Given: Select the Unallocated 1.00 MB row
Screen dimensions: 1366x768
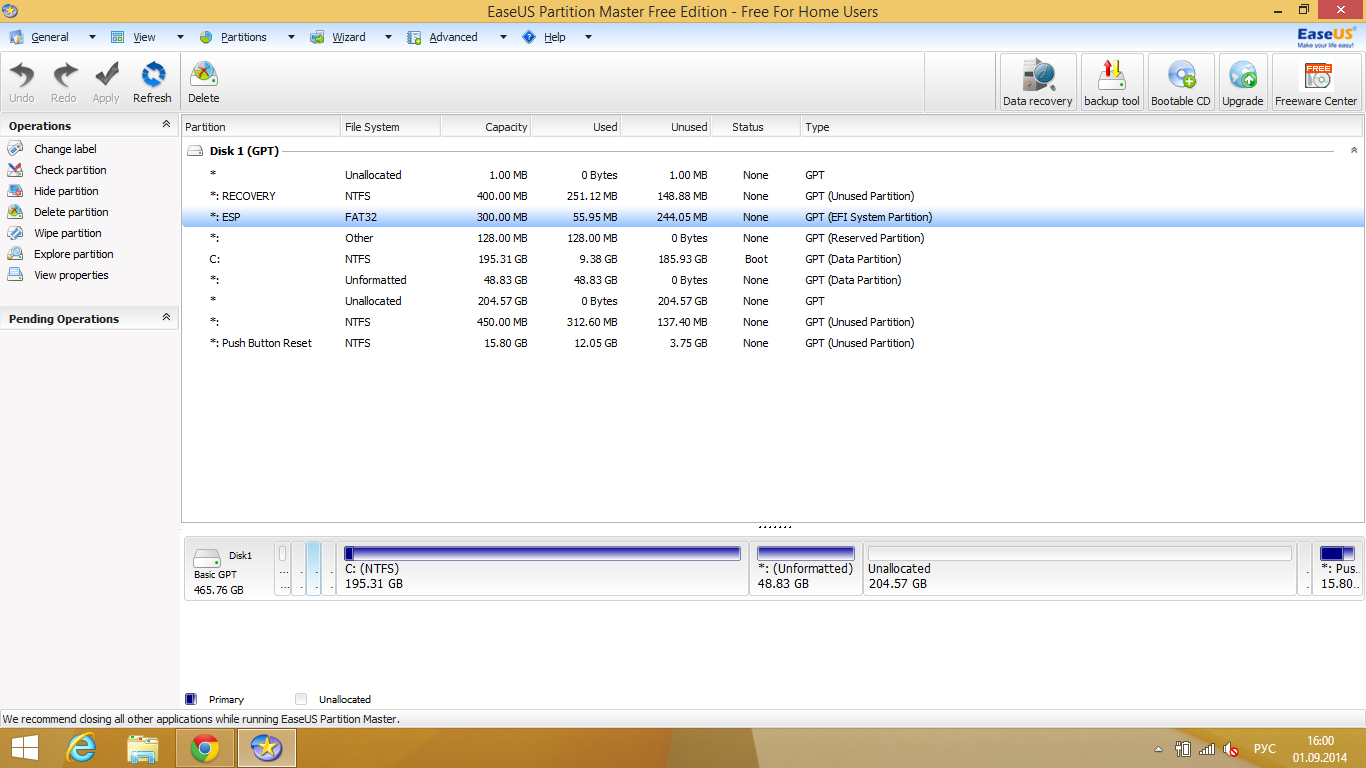Looking at the screenshot, I should 772,175.
